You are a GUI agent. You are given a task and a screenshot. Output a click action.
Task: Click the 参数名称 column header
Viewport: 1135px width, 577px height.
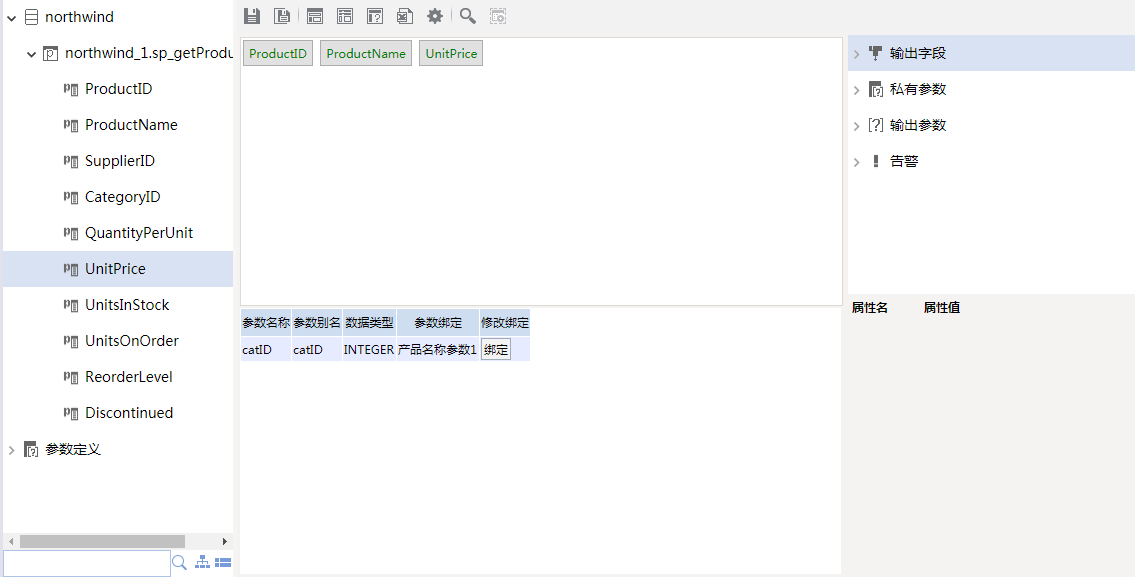point(266,323)
